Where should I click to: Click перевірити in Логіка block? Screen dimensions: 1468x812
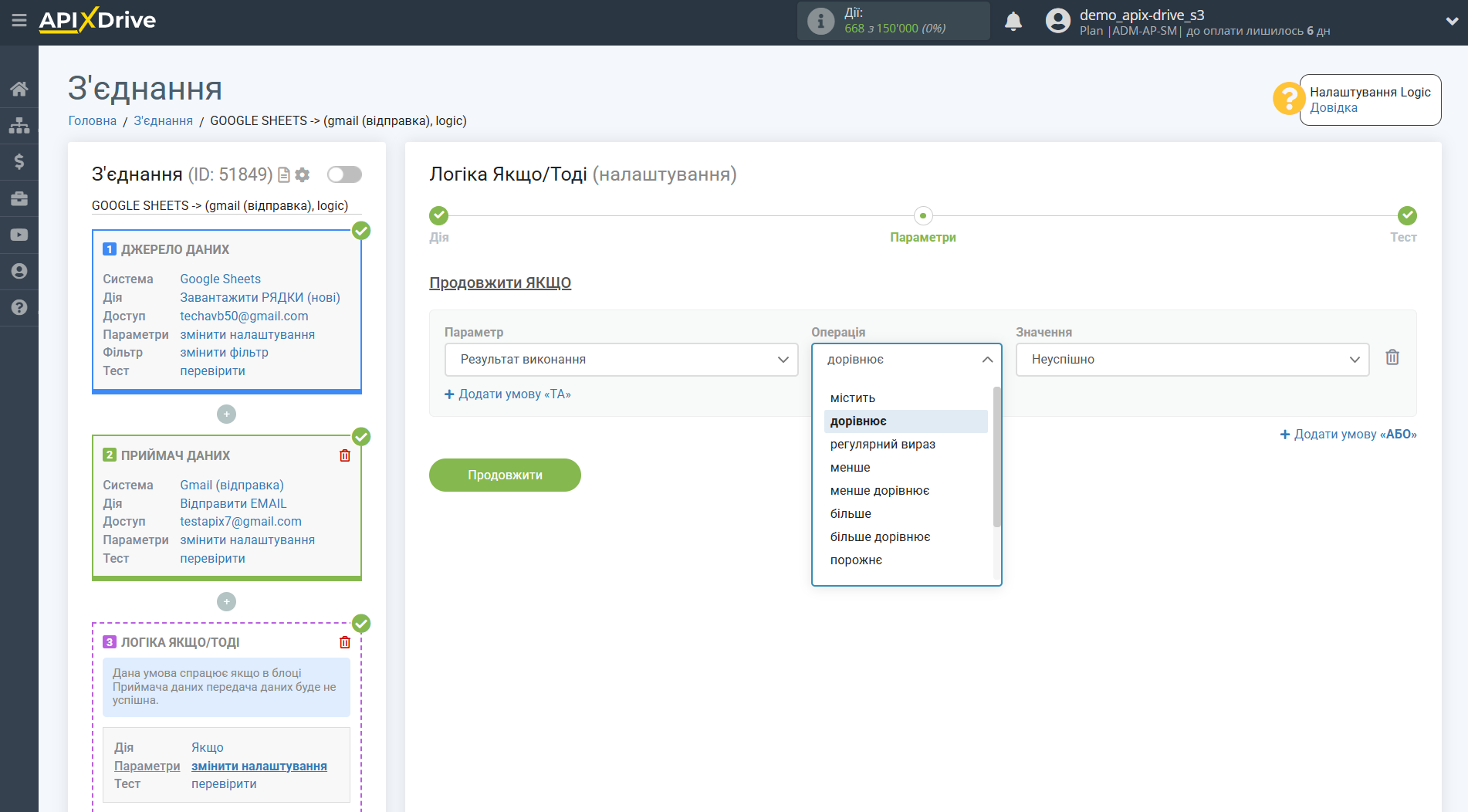224,784
